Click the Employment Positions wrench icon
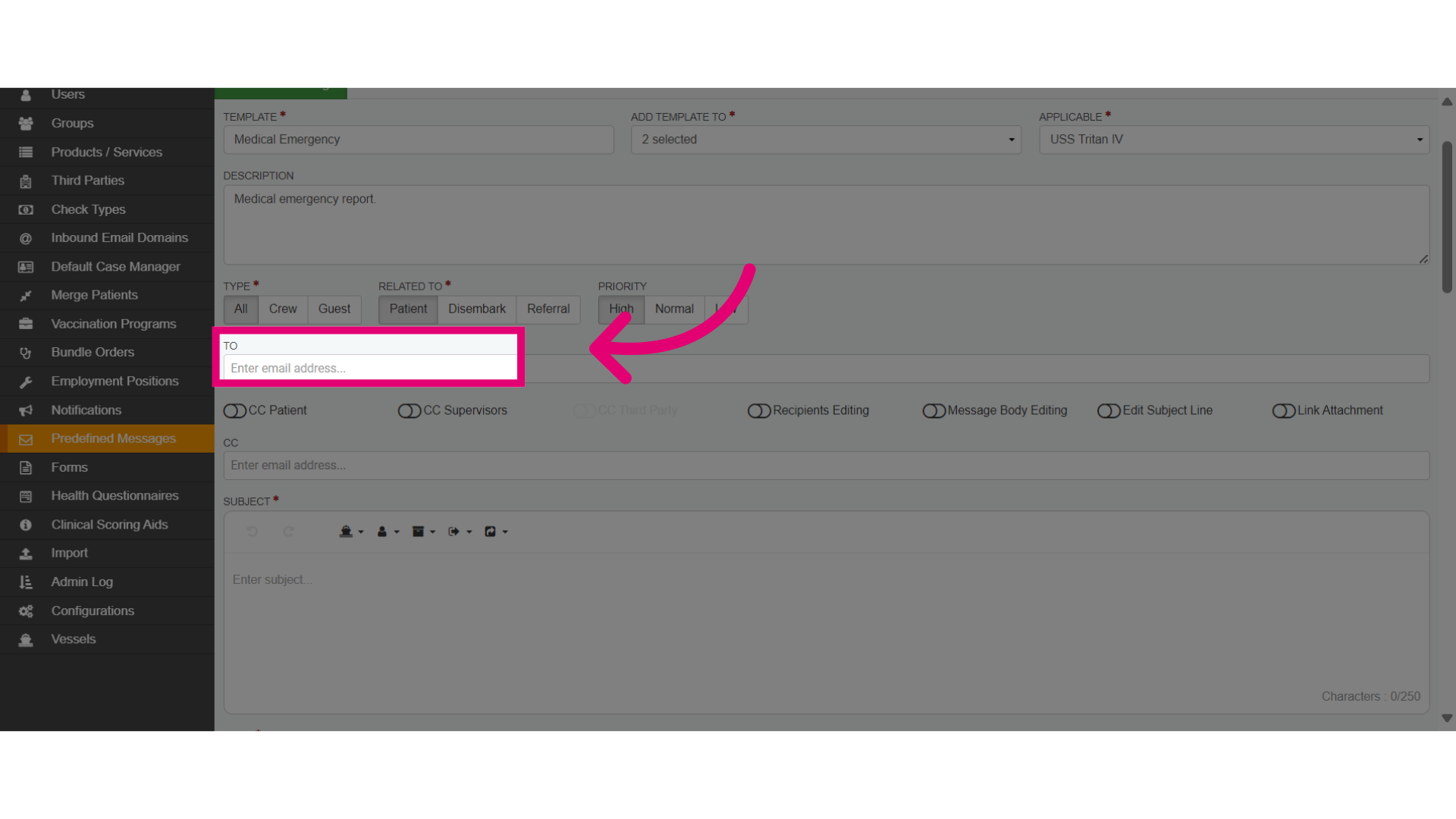The width and height of the screenshot is (1456, 819). (x=26, y=382)
